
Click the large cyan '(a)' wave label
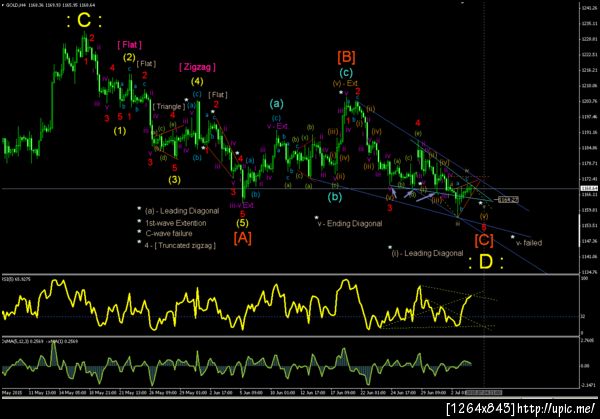pos(276,104)
